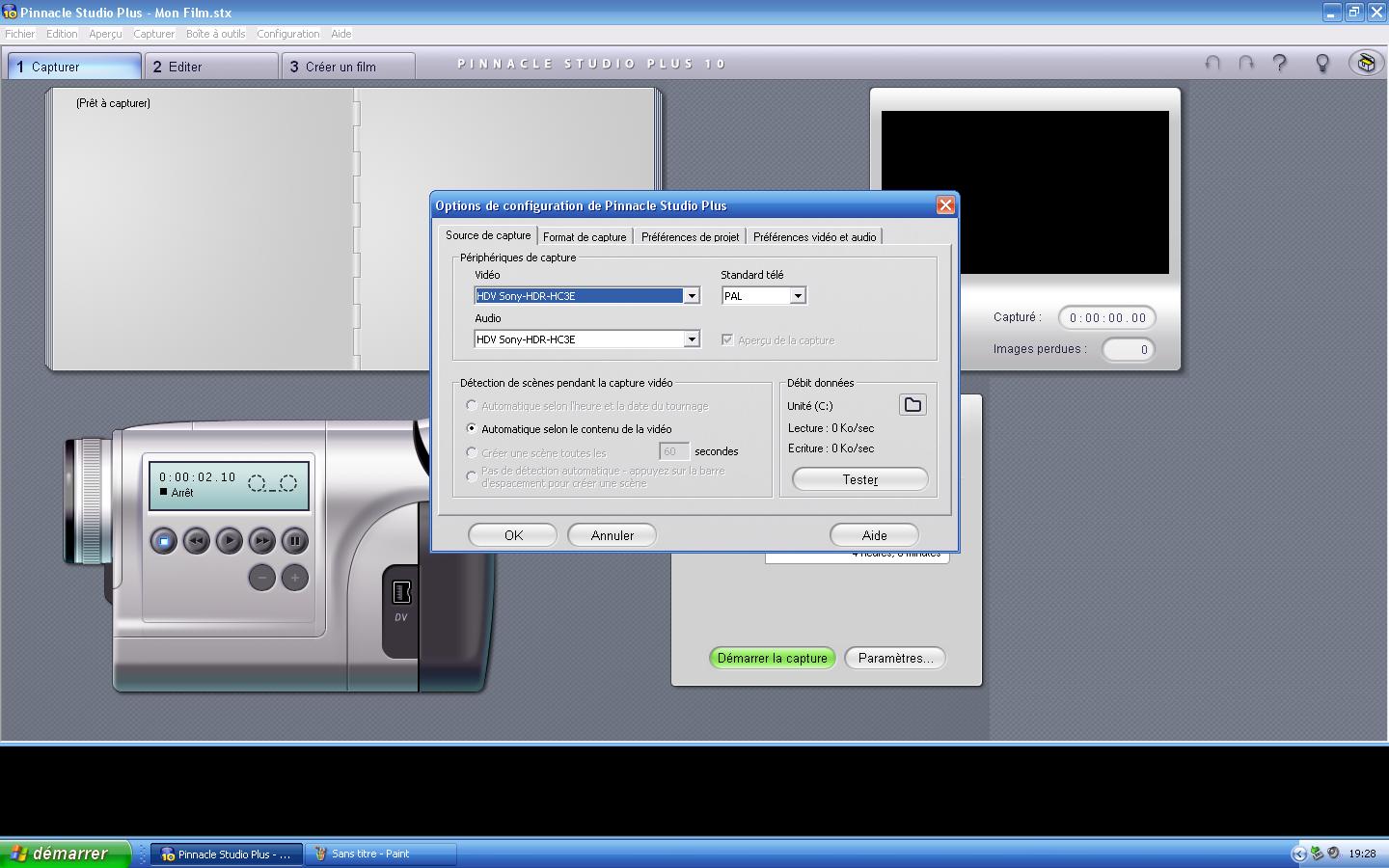Image resolution: width=1389 pixels, height=868 pixels.
Task: Open the Fichier menu
Action: tap(20, 34)
